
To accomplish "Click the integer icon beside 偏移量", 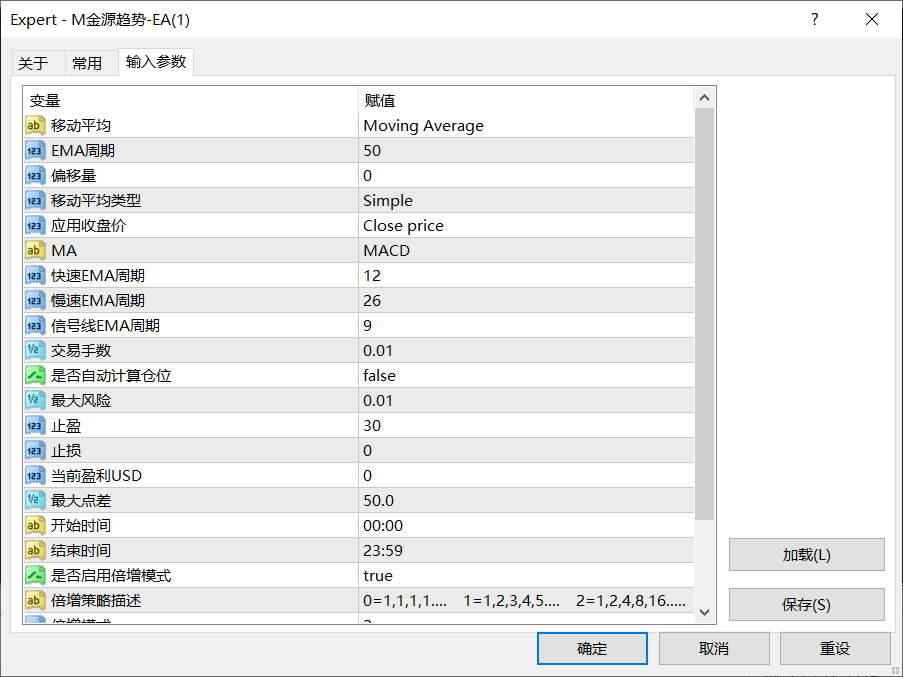I will (x=35, y=176).
